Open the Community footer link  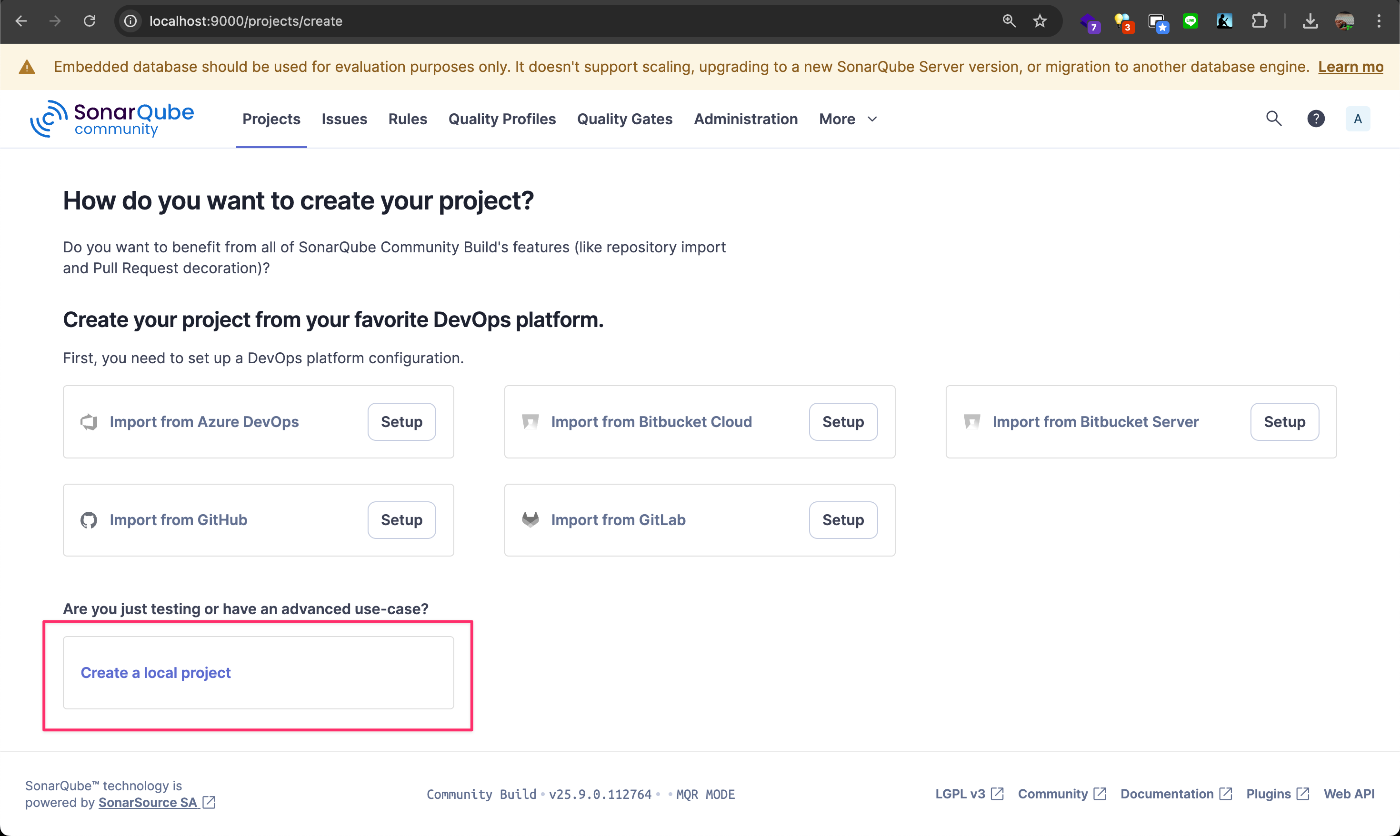1062,794
